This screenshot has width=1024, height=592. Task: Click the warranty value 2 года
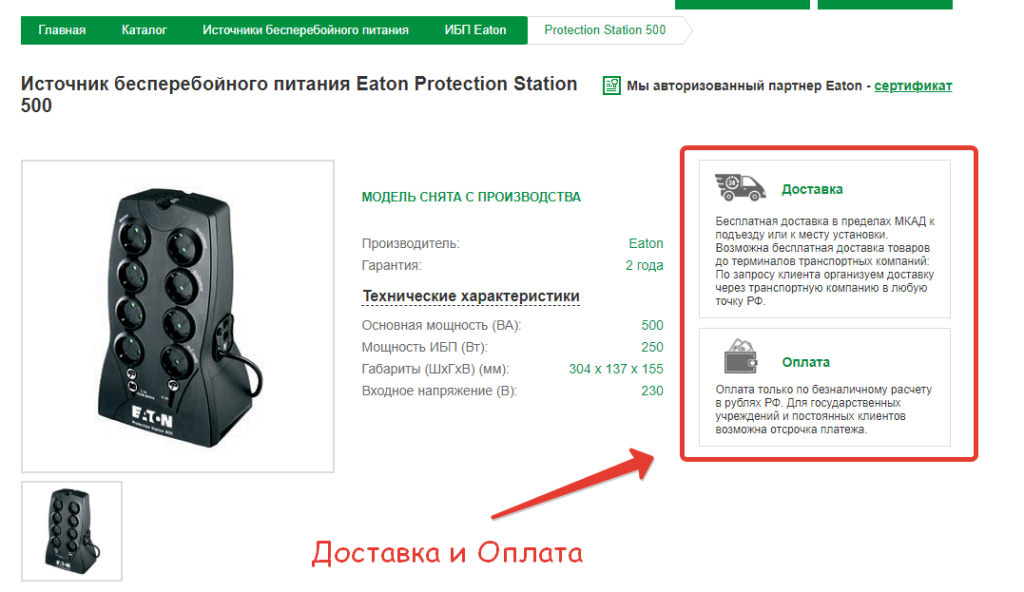(644, 265)
